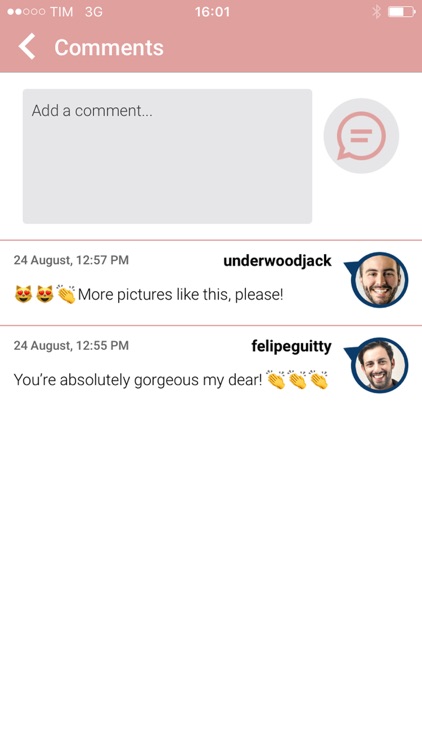
Task: Tap the battery icon in status bar
Action: pos(401,12)
